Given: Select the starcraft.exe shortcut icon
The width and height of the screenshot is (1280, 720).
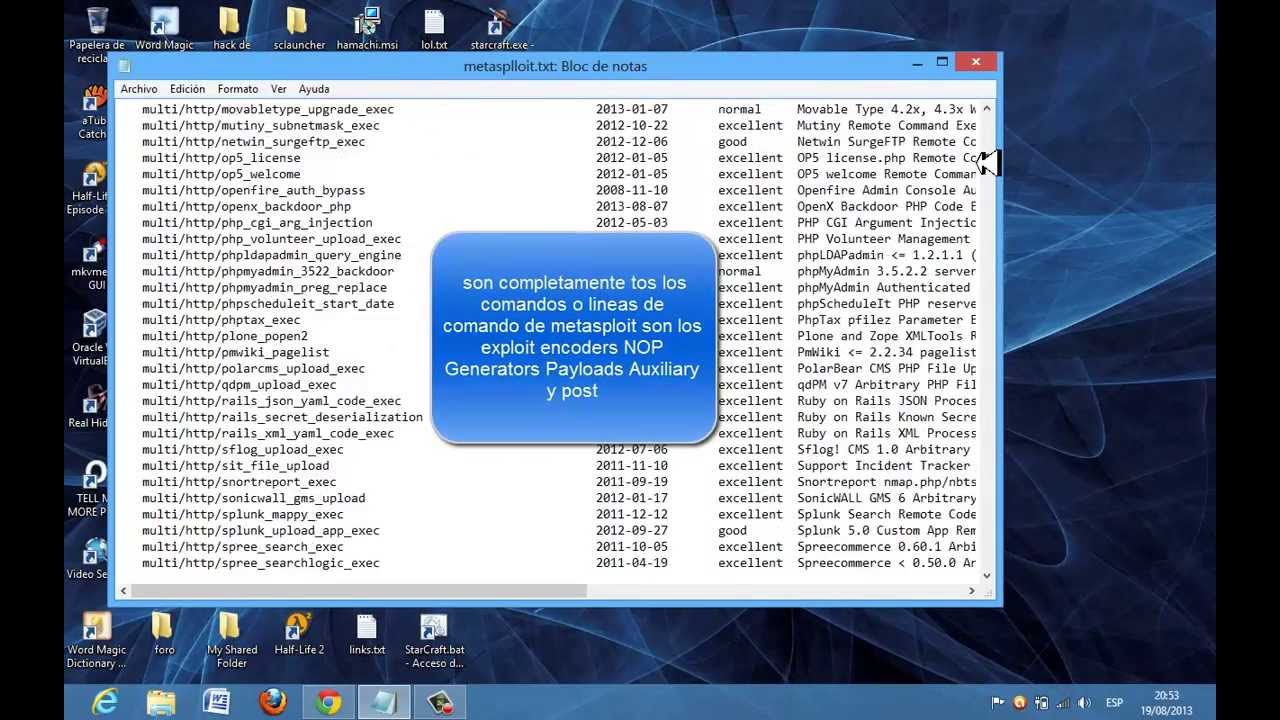Looking at the screenshot, I should click(501, 30).
